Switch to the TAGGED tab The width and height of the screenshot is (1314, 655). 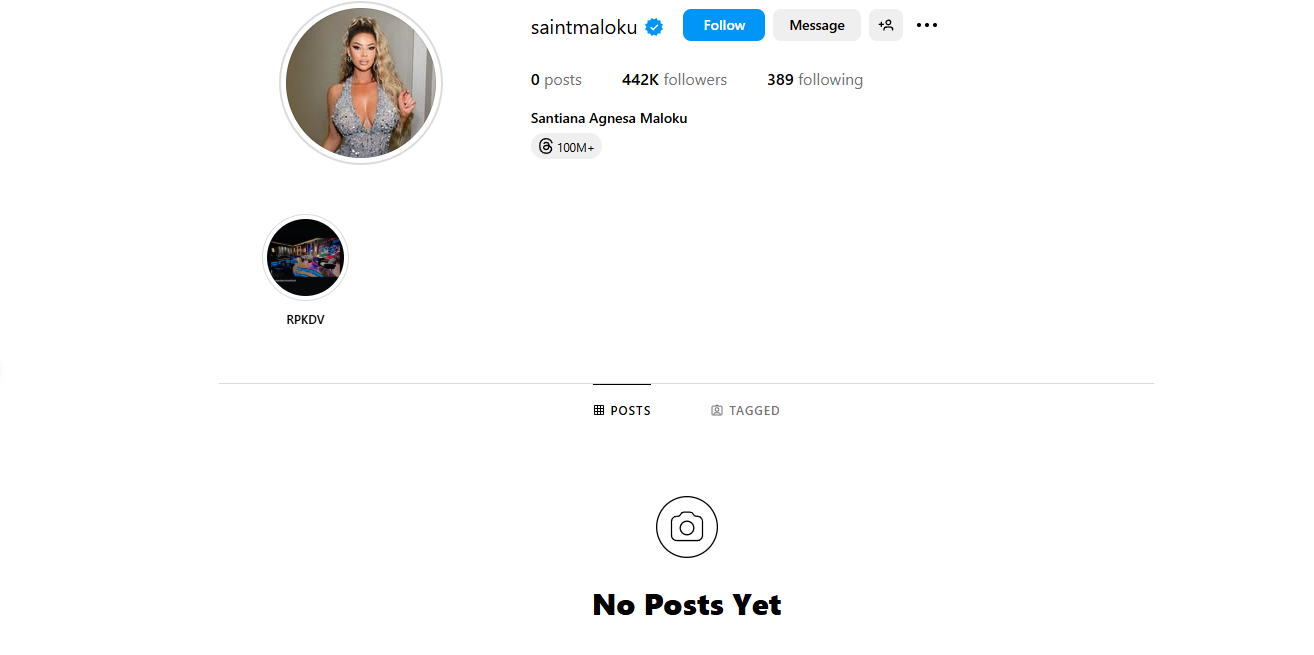(x=745, y=410)
